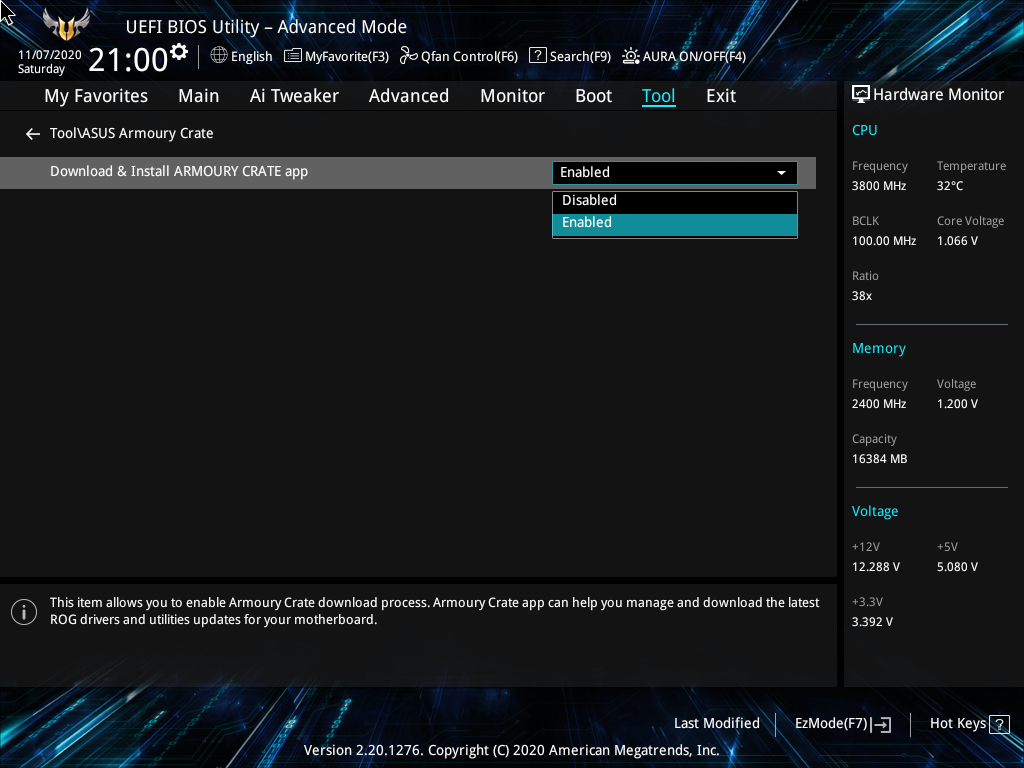
Task: Click the 100.00 MHz BCLK value
Action: point(884,241)
